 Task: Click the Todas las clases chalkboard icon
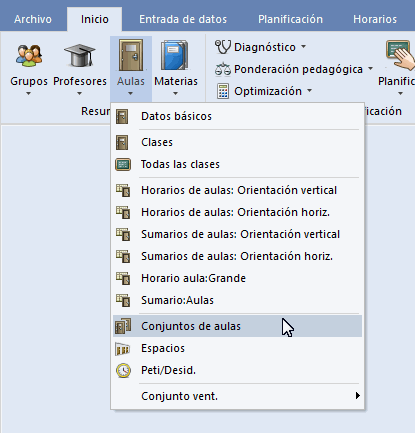(x=123, y=164)
